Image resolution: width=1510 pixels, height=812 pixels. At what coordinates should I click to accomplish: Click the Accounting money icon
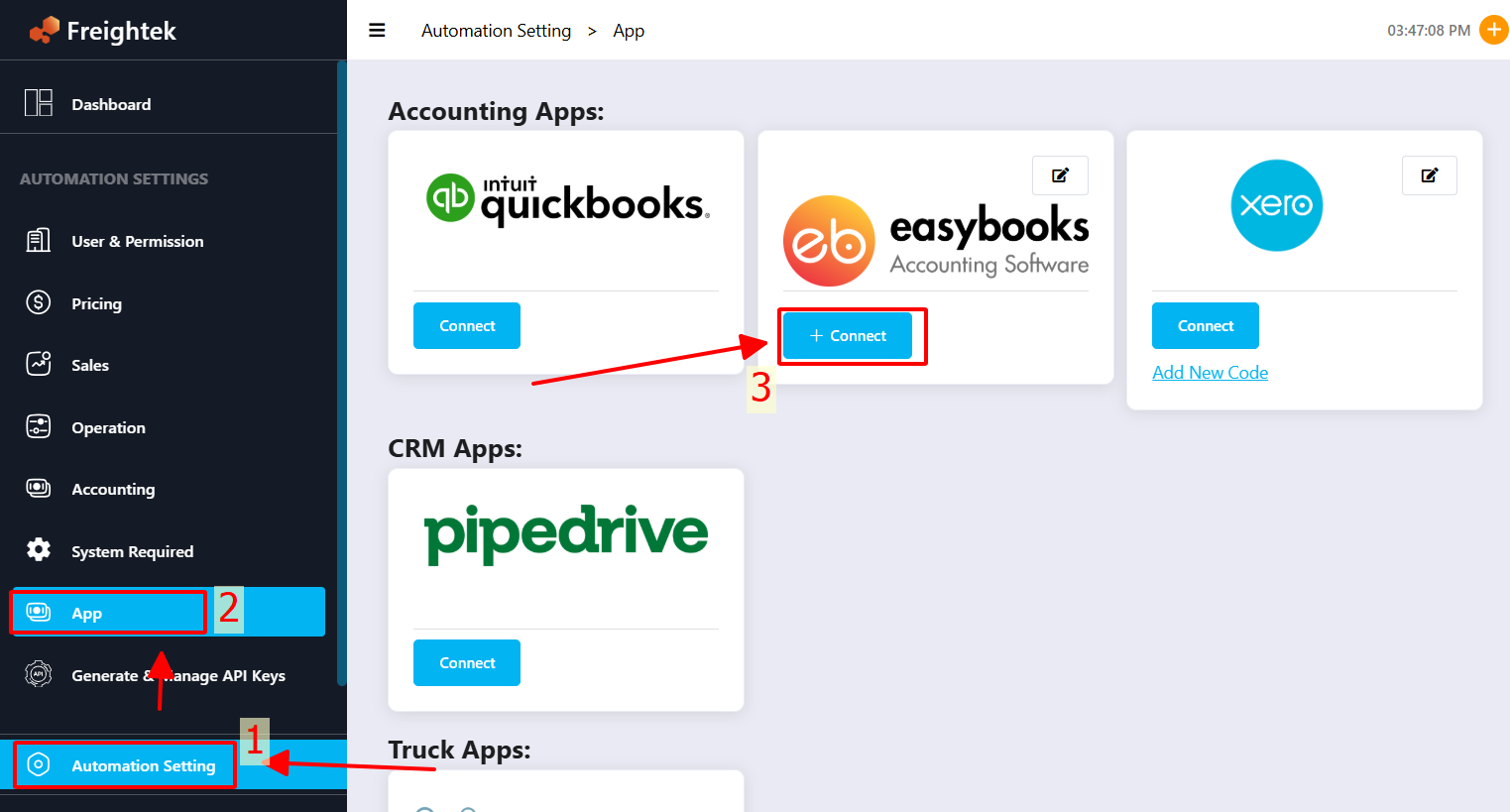coord(39,488)
